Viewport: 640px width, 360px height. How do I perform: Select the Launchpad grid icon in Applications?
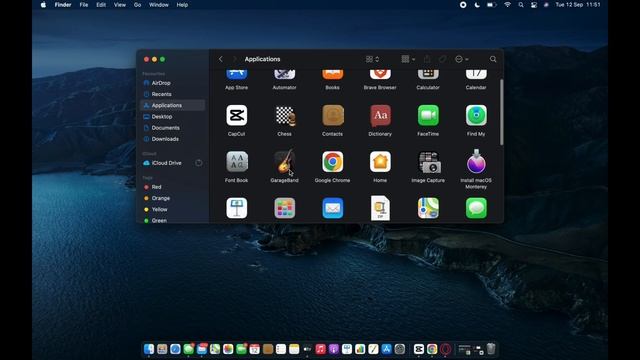(x=284, y=208)
